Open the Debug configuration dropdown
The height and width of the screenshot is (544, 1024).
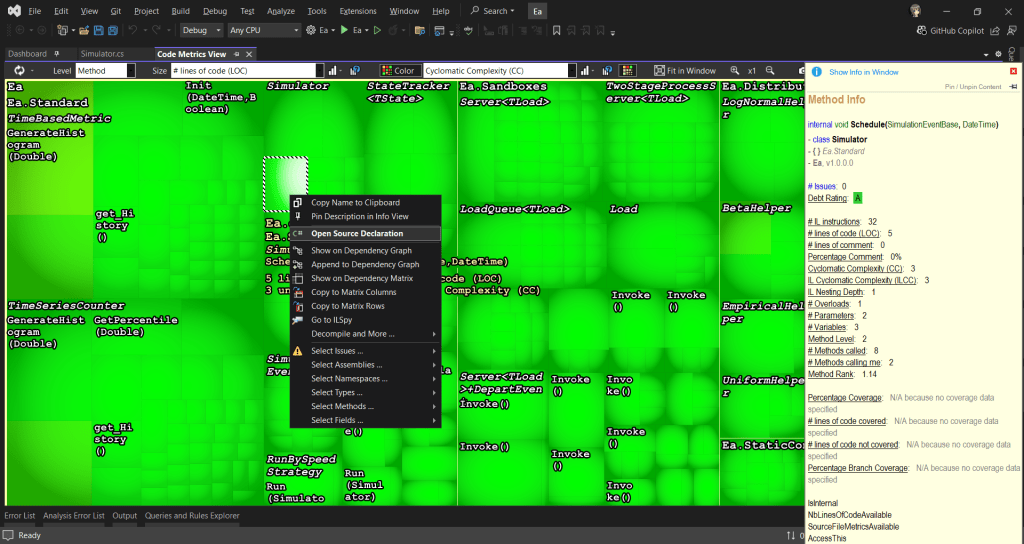(201, 30)
